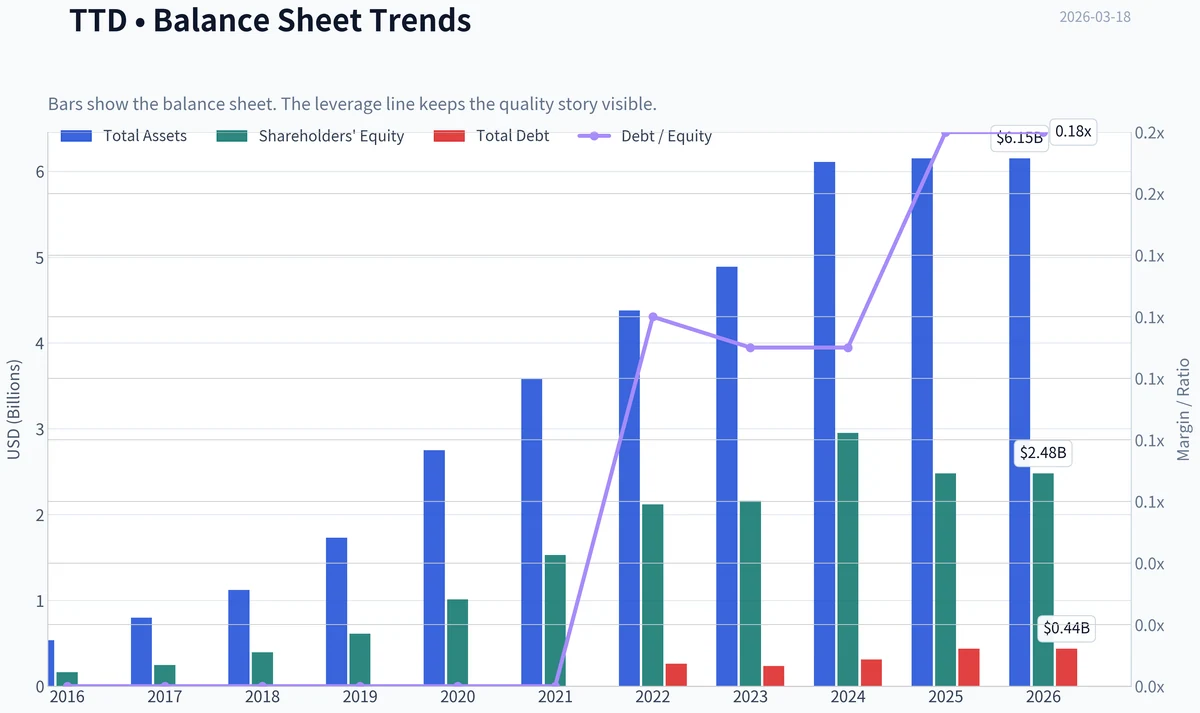The width and height of the screenshot is (1200, 713).
Task: Click the $6.15B data label
Action: click(x=1019, y=138)
